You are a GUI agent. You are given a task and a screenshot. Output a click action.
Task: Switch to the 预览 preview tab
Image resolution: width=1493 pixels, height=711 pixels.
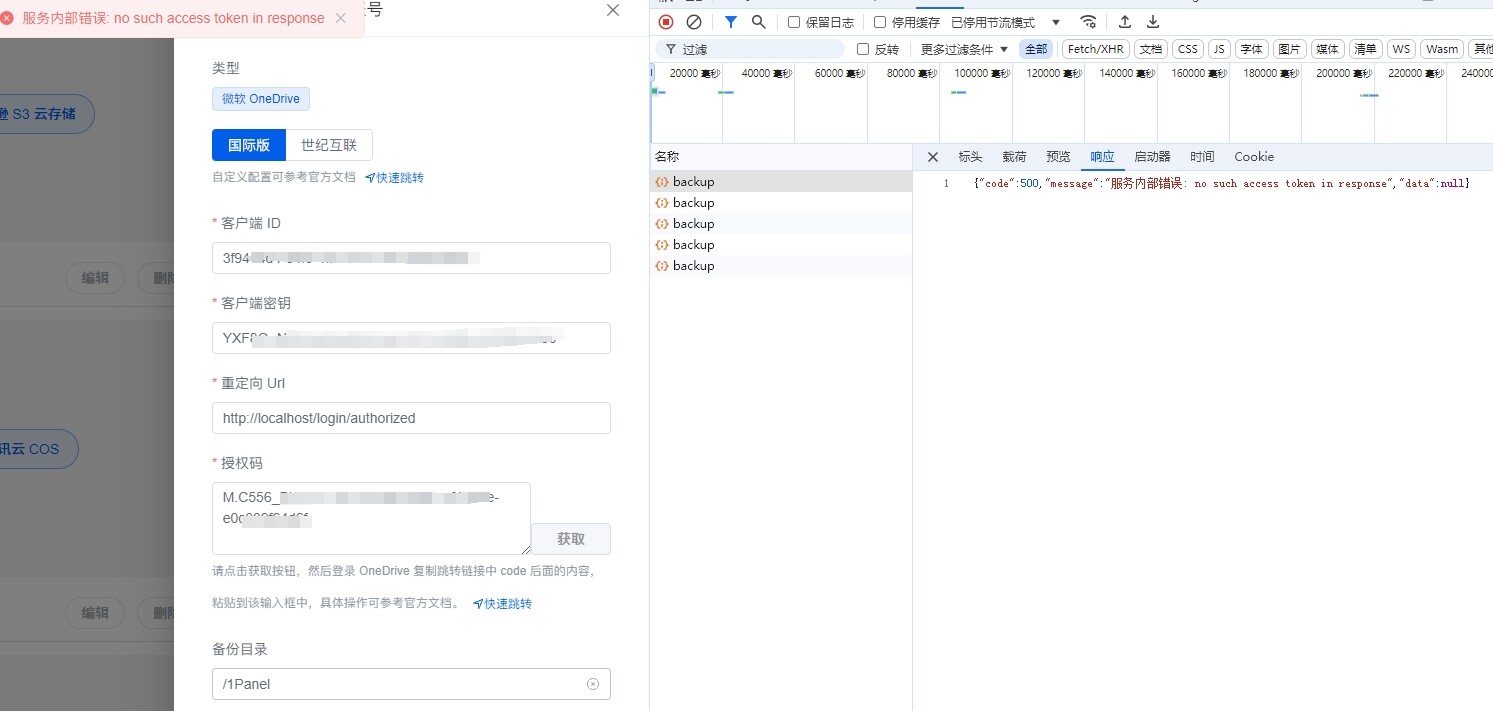click(x=1058, y=157)
